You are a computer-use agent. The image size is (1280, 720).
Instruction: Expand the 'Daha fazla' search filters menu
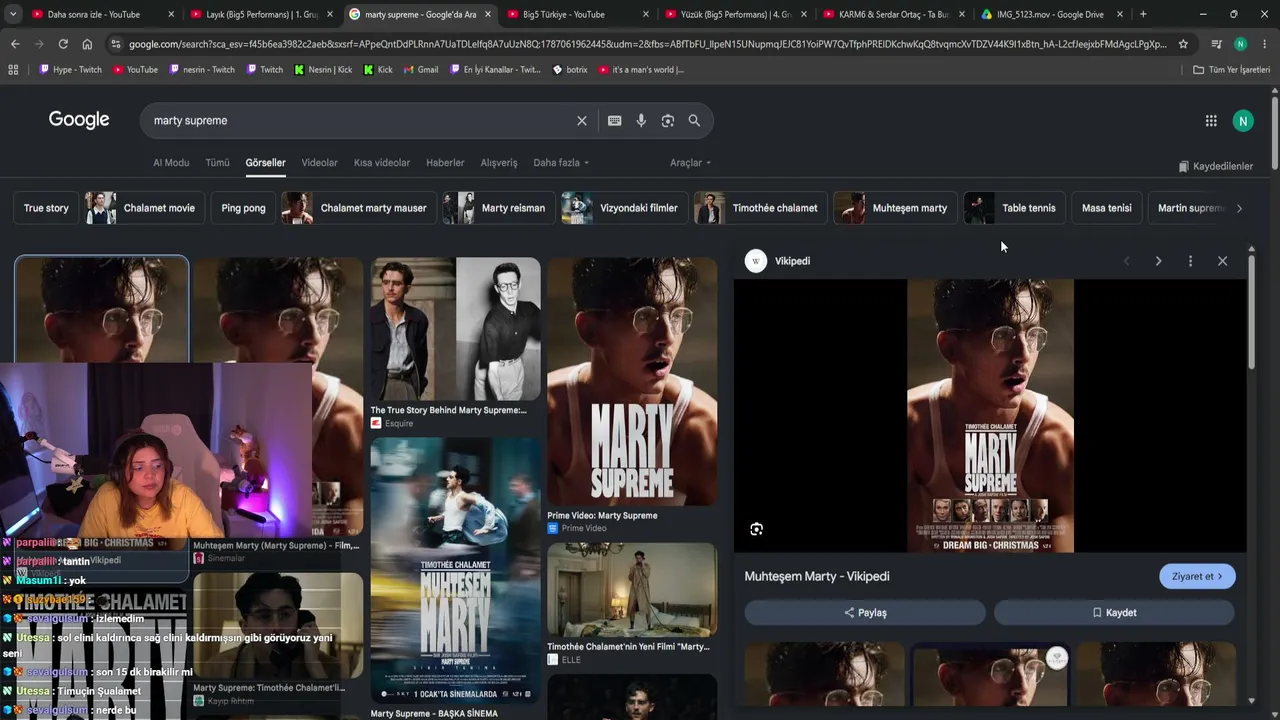(x=561, y=163)
